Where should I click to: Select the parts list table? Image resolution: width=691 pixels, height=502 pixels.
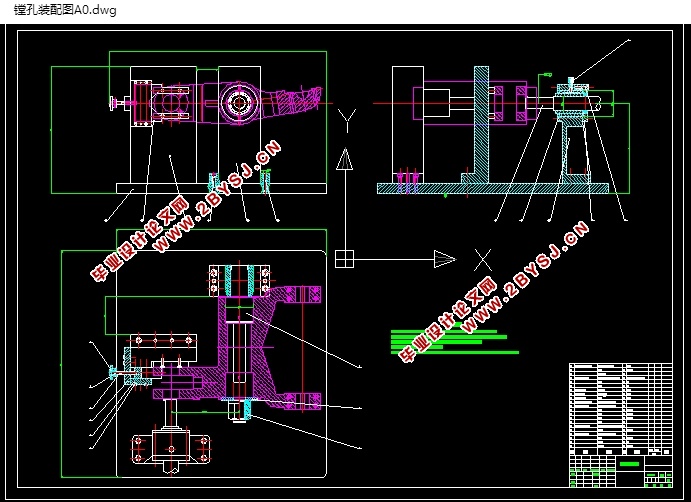(x=620, y=409)
